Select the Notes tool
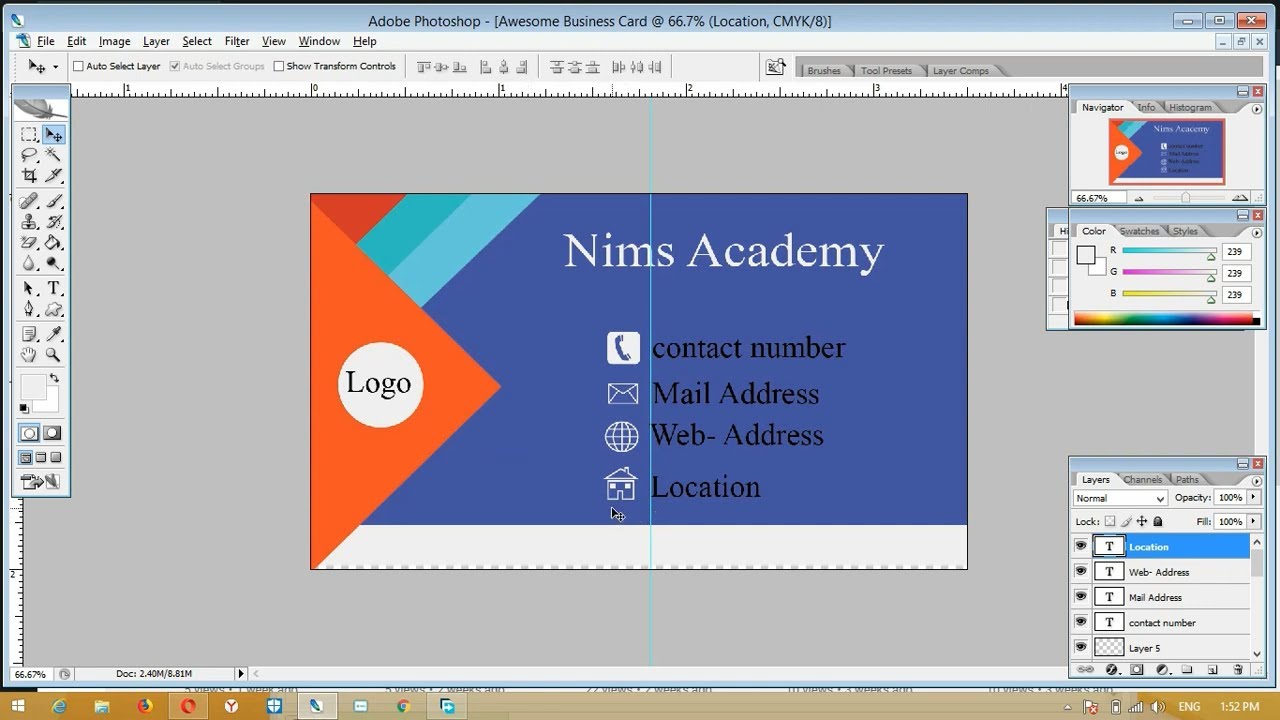This screenshot has width=1280, height=720. 29,334
